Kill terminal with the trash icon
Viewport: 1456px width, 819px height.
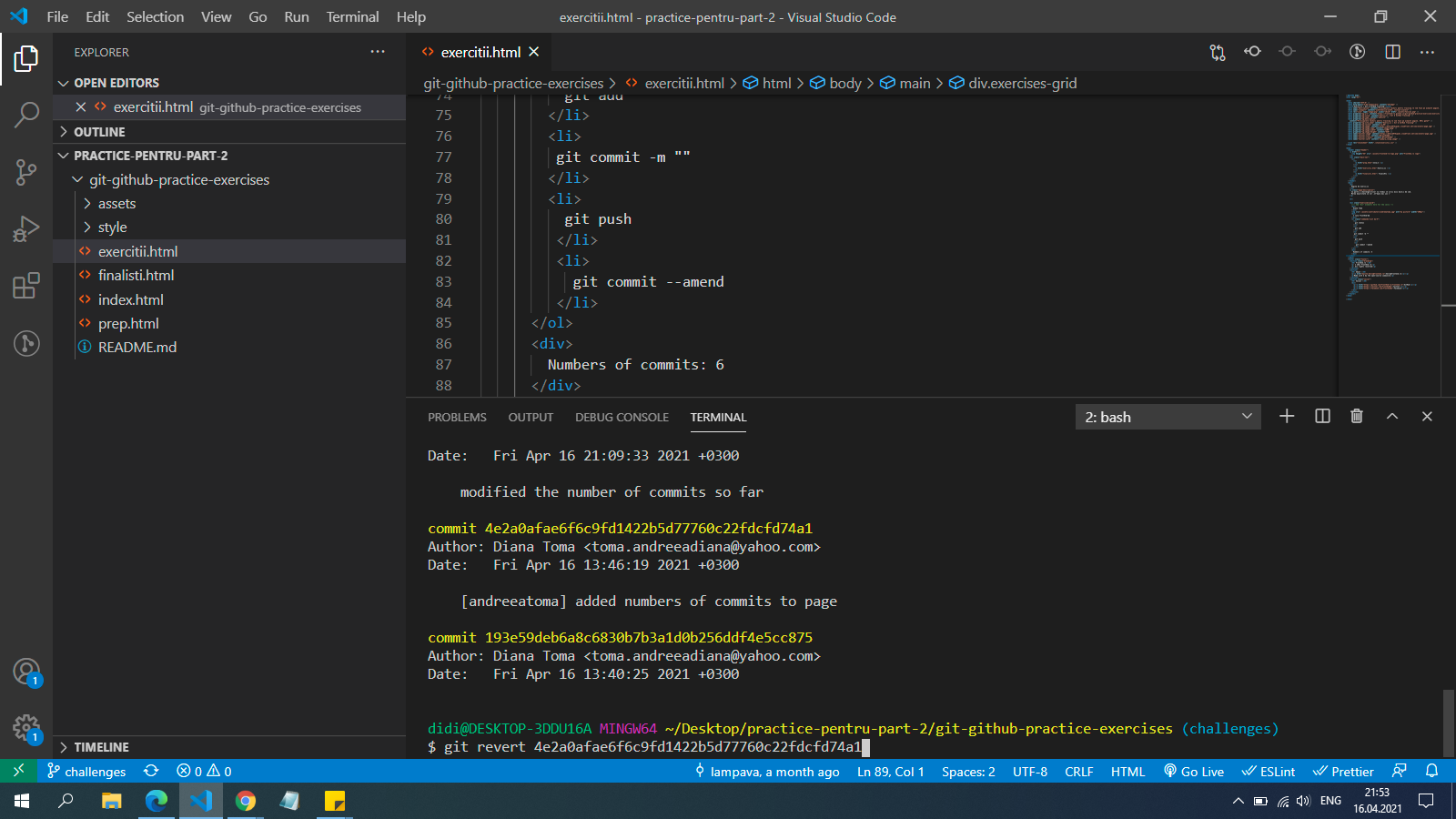(x=1357, y=416)
